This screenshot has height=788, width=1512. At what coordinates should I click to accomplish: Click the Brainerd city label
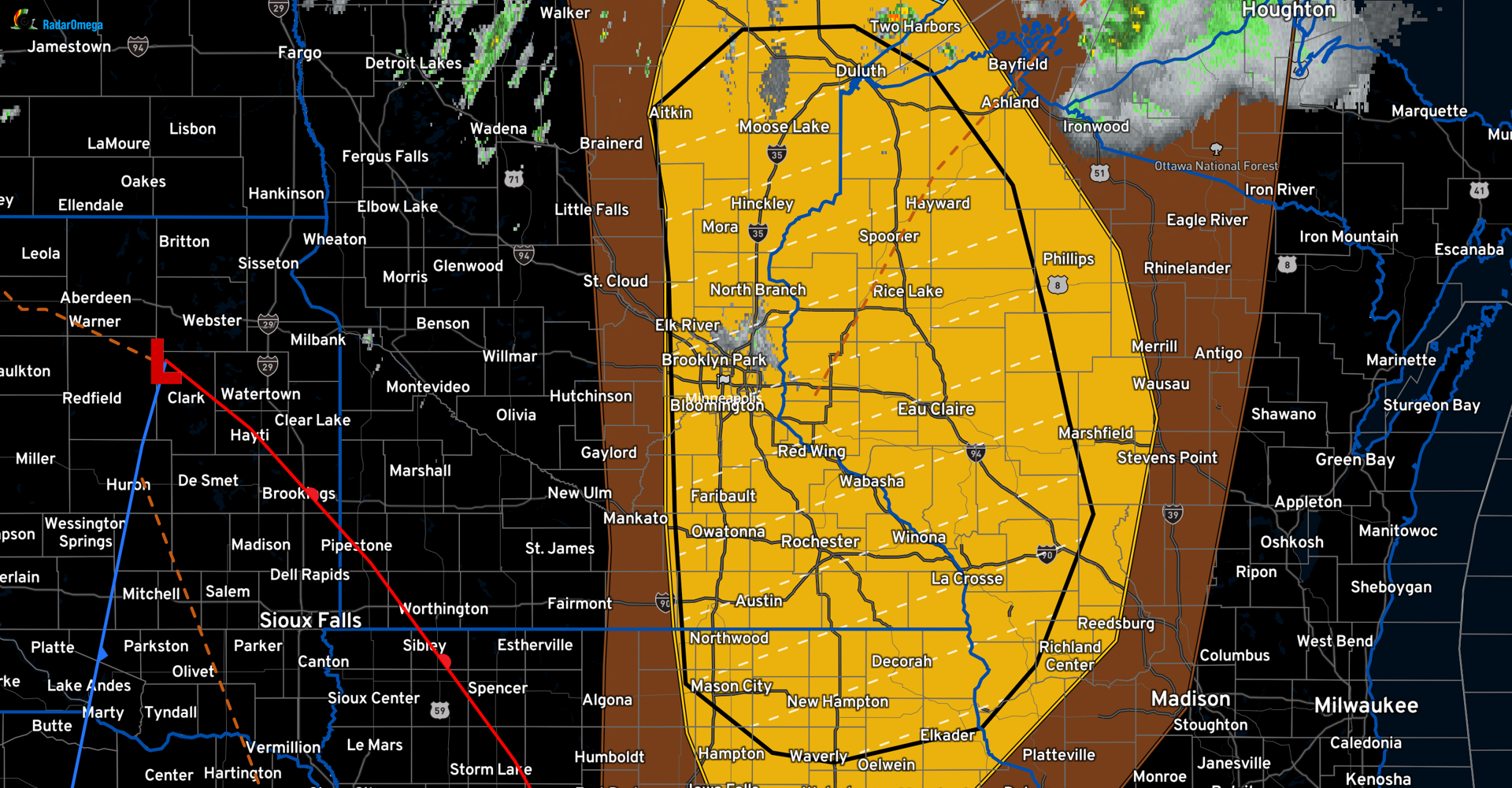(611, 143)
